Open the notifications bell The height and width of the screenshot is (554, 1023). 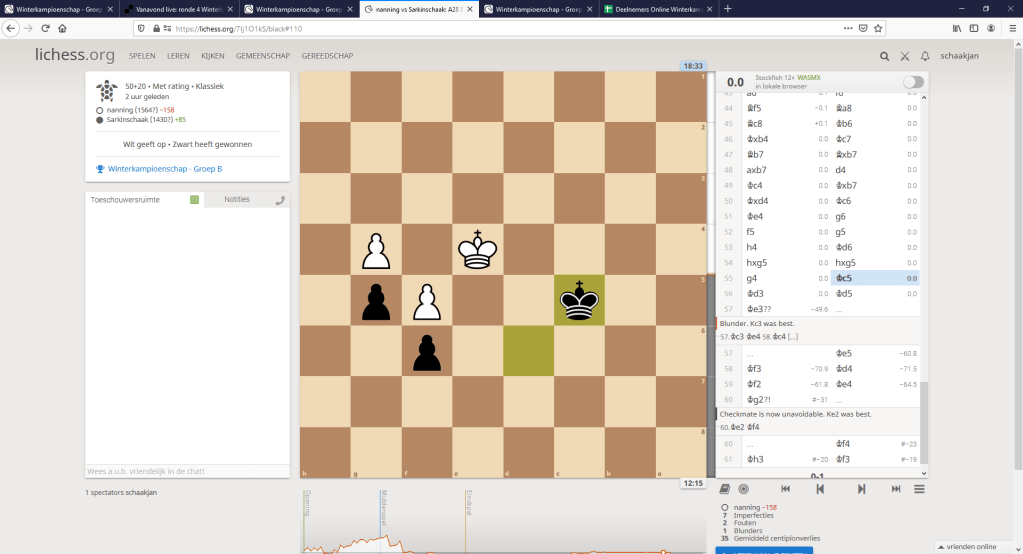coord(925,56)
